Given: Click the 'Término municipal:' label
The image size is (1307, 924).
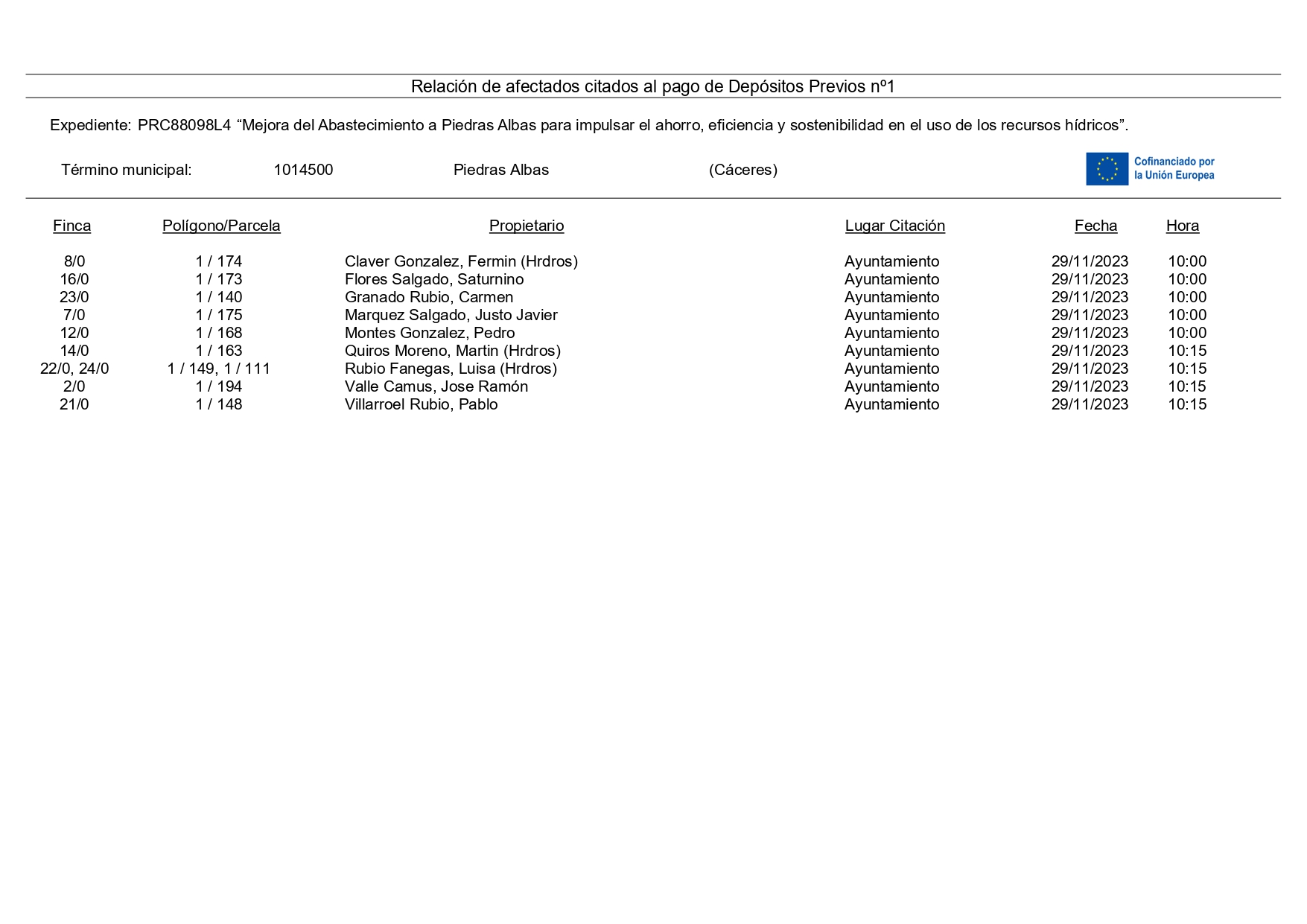Looking at the screenshot, I should 127,170.
